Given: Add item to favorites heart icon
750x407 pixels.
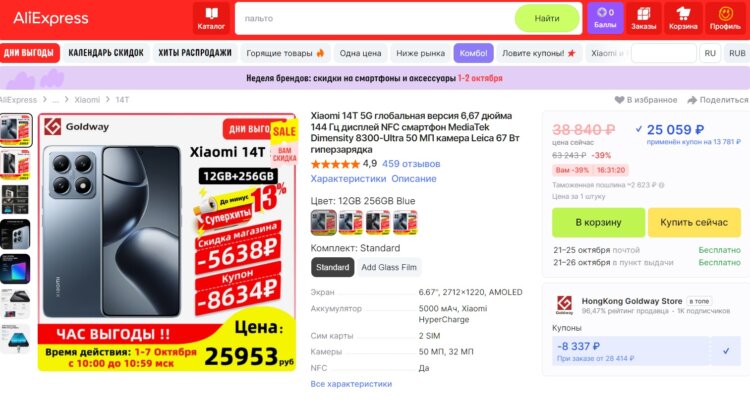Looking at the screenshot, I should pyautogui.click(x=619, y=100).
